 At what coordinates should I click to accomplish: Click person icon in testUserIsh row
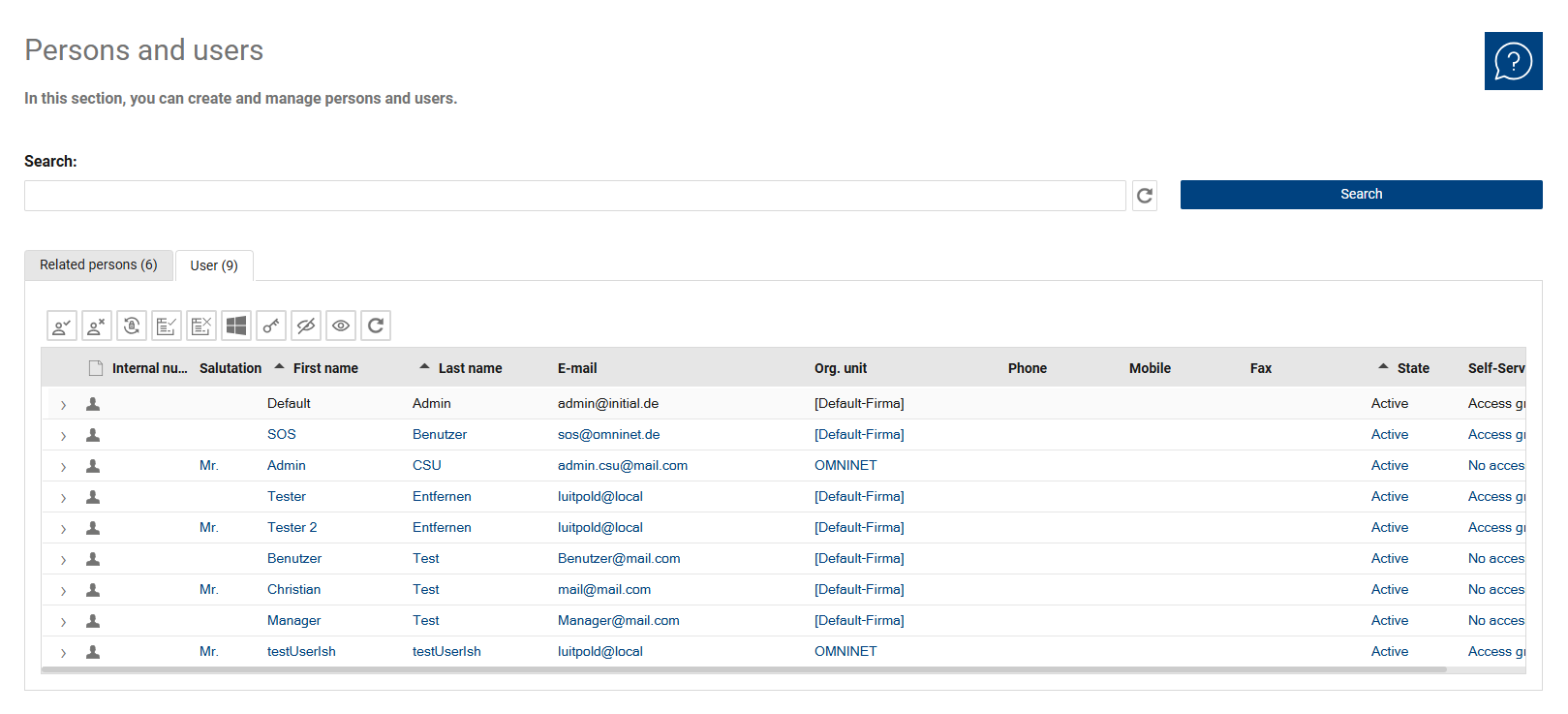pyautogui.click(x=93, y=652)
